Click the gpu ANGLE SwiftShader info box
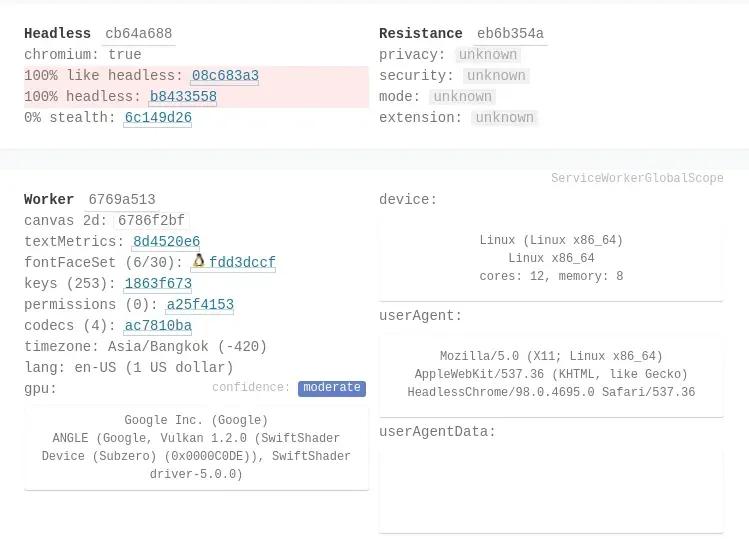 pyautogui.click(x=196, y=447)
